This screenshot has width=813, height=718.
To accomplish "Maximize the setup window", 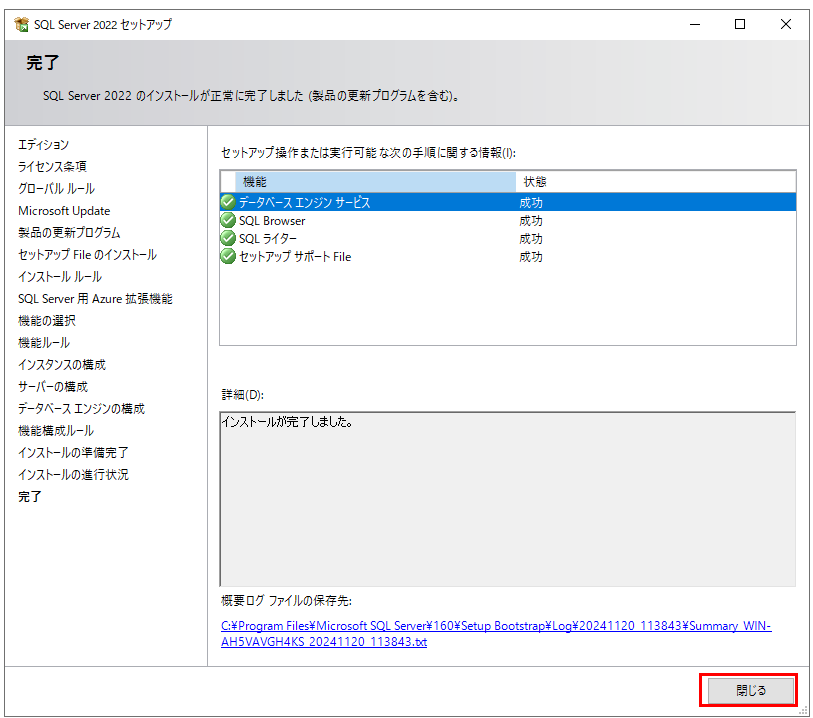I will [x=740, y=24].
